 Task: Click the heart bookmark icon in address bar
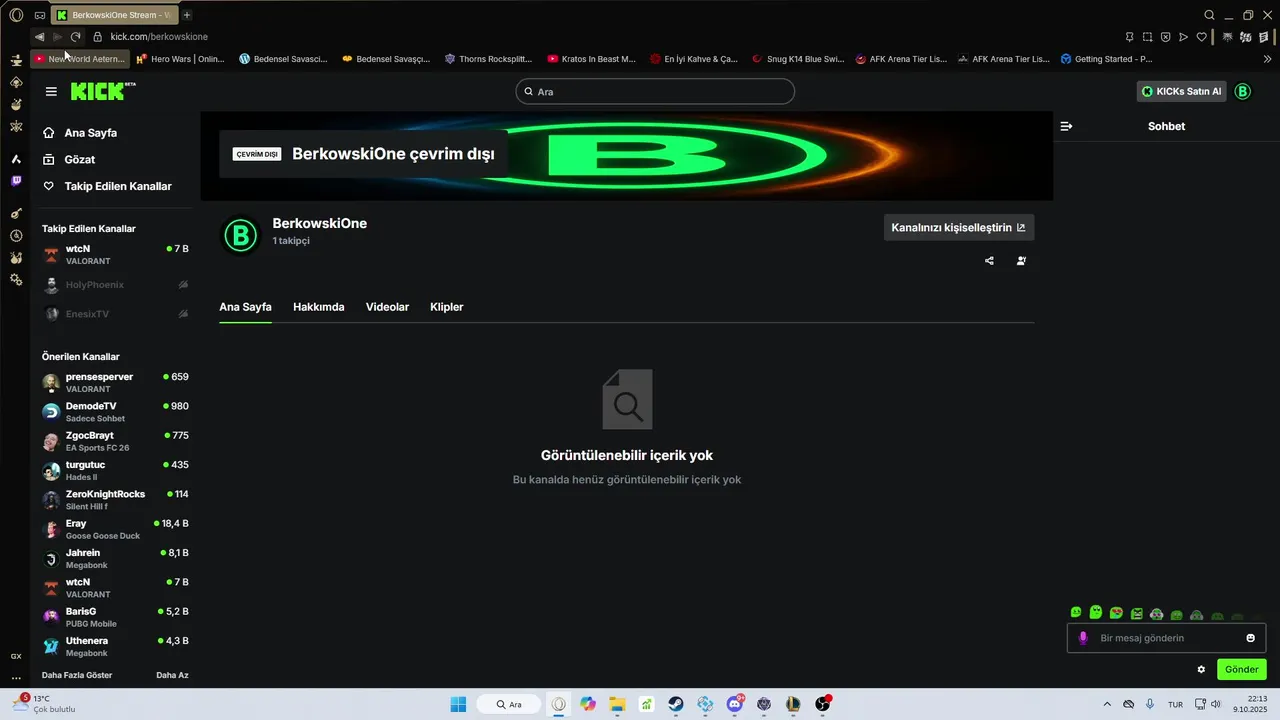click(x=1202, y=37)
